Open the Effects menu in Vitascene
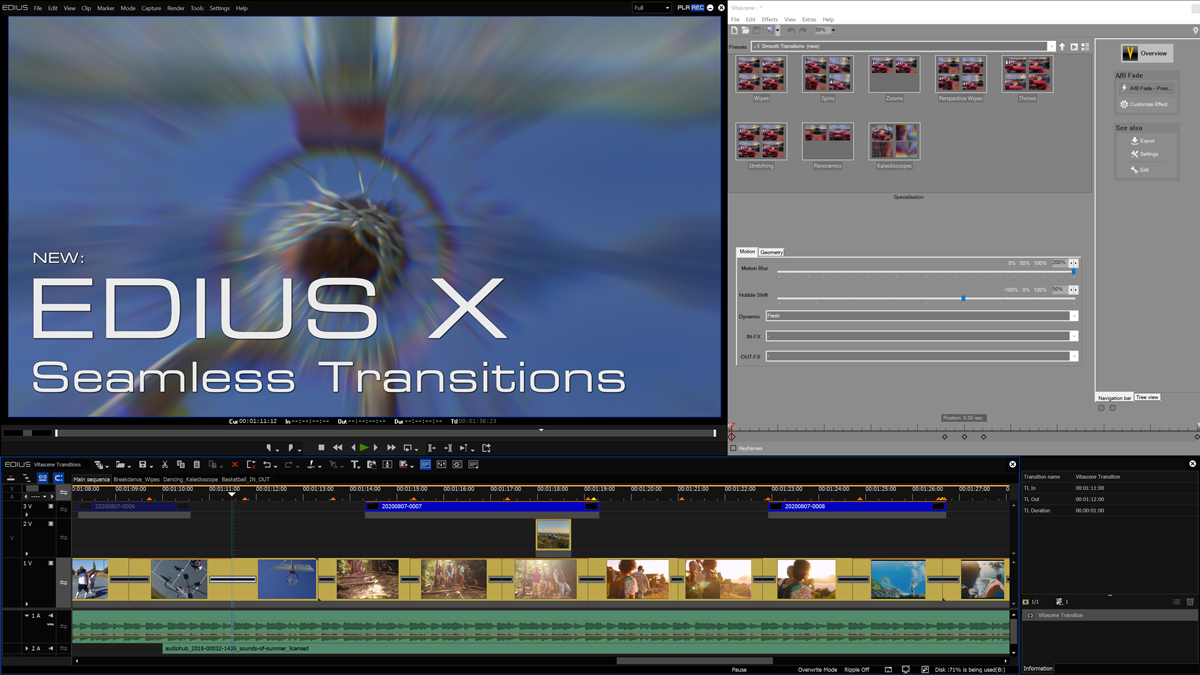Image resolution: width=1200 pixels, height=675 pixels. [769, 19]
